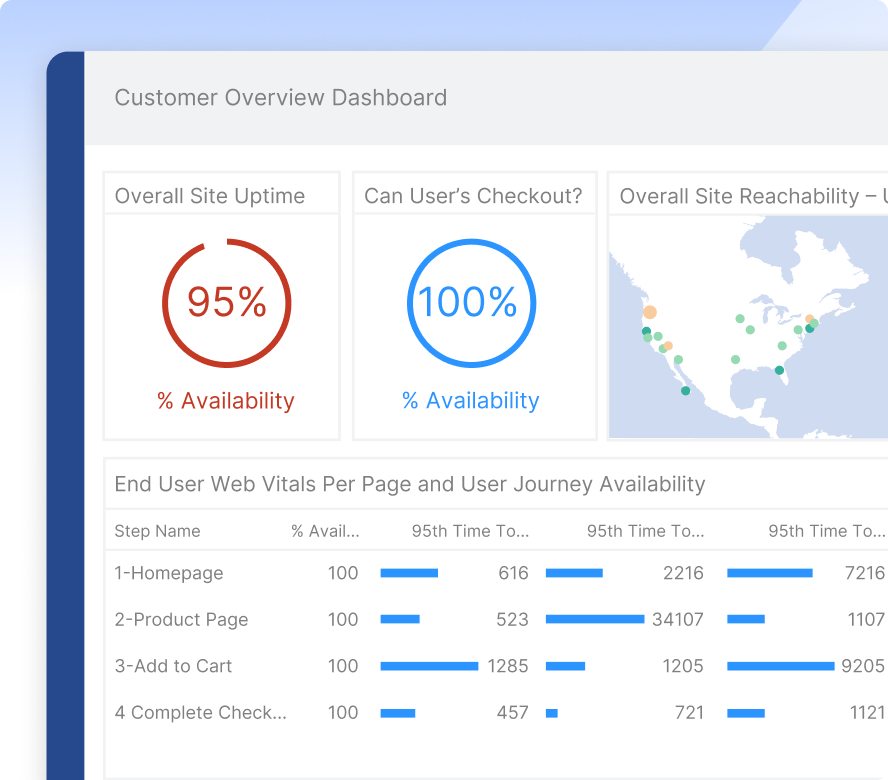Screen dimensions: 888x780
Task: Click the value 616 in Homepage row
Action: coord(513,573)
